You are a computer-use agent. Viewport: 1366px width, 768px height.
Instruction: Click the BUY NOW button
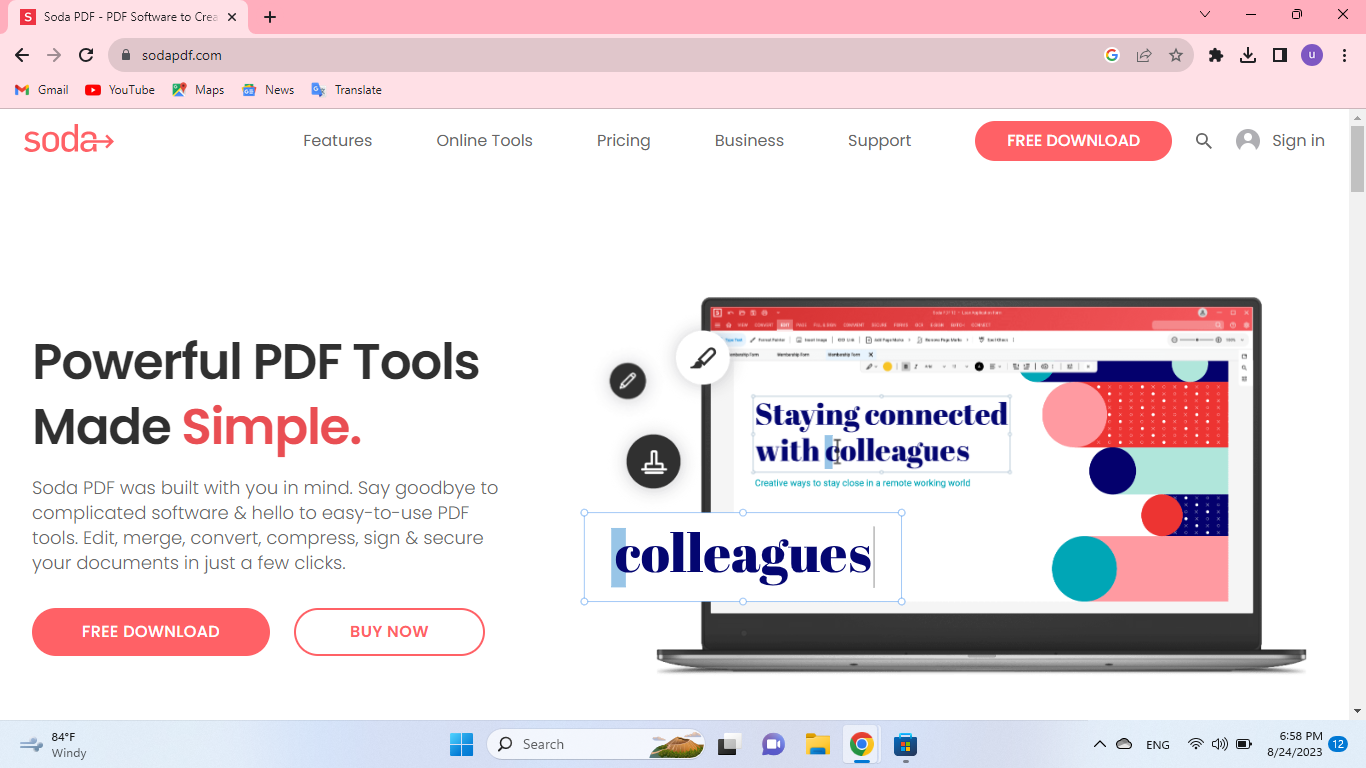389,632
